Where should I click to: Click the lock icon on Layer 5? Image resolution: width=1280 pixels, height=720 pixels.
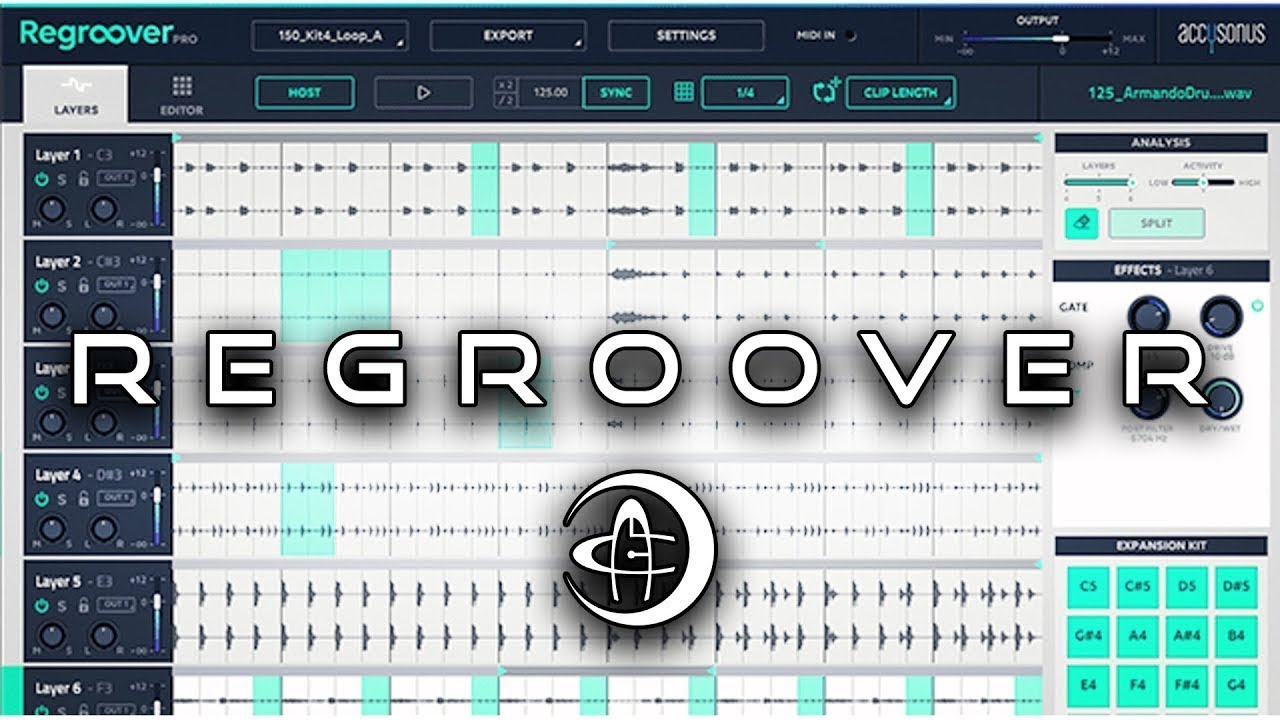[83, 605]
